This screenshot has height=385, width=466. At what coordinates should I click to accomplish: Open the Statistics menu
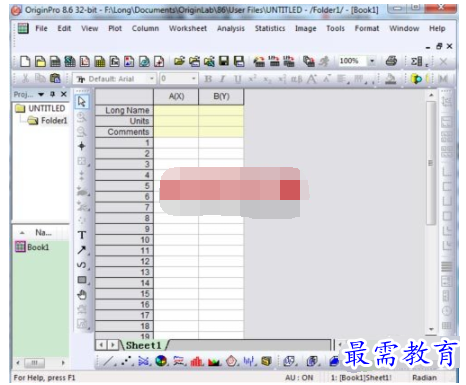tap(270, 28)
